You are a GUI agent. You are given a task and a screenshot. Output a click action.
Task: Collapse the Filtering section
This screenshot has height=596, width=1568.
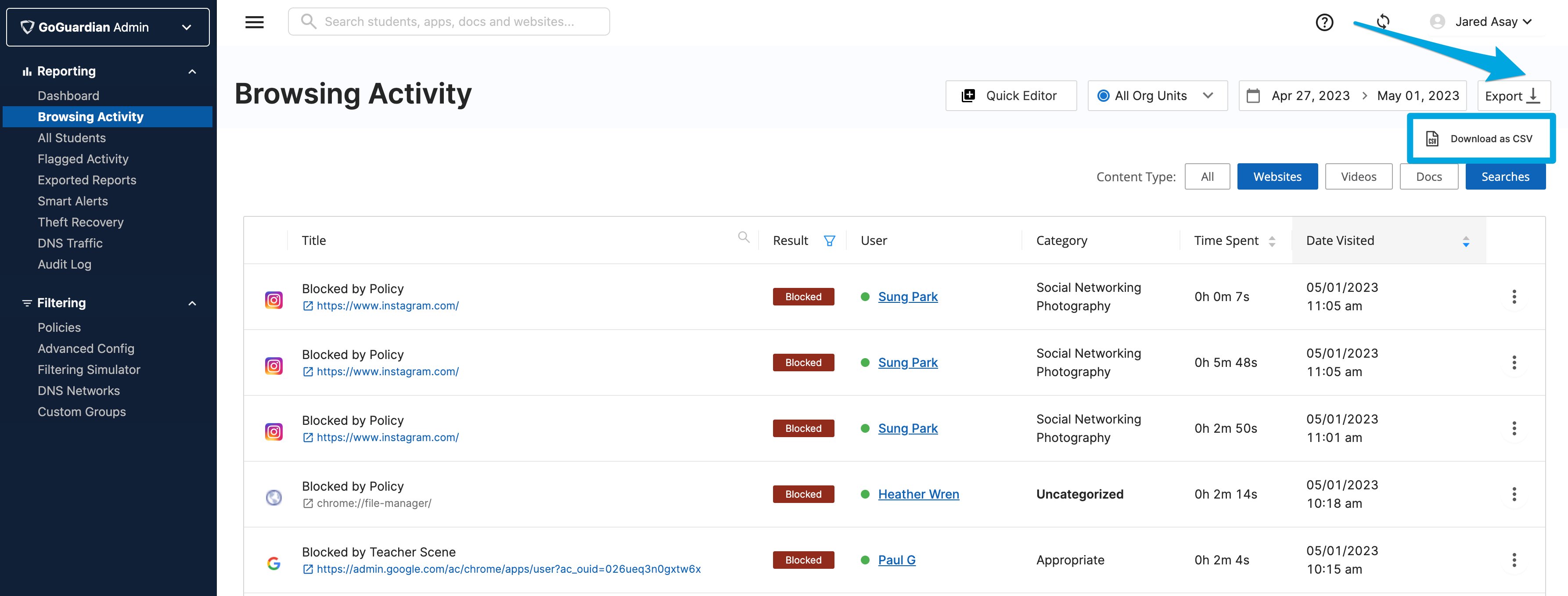click(x=192, y=302)
